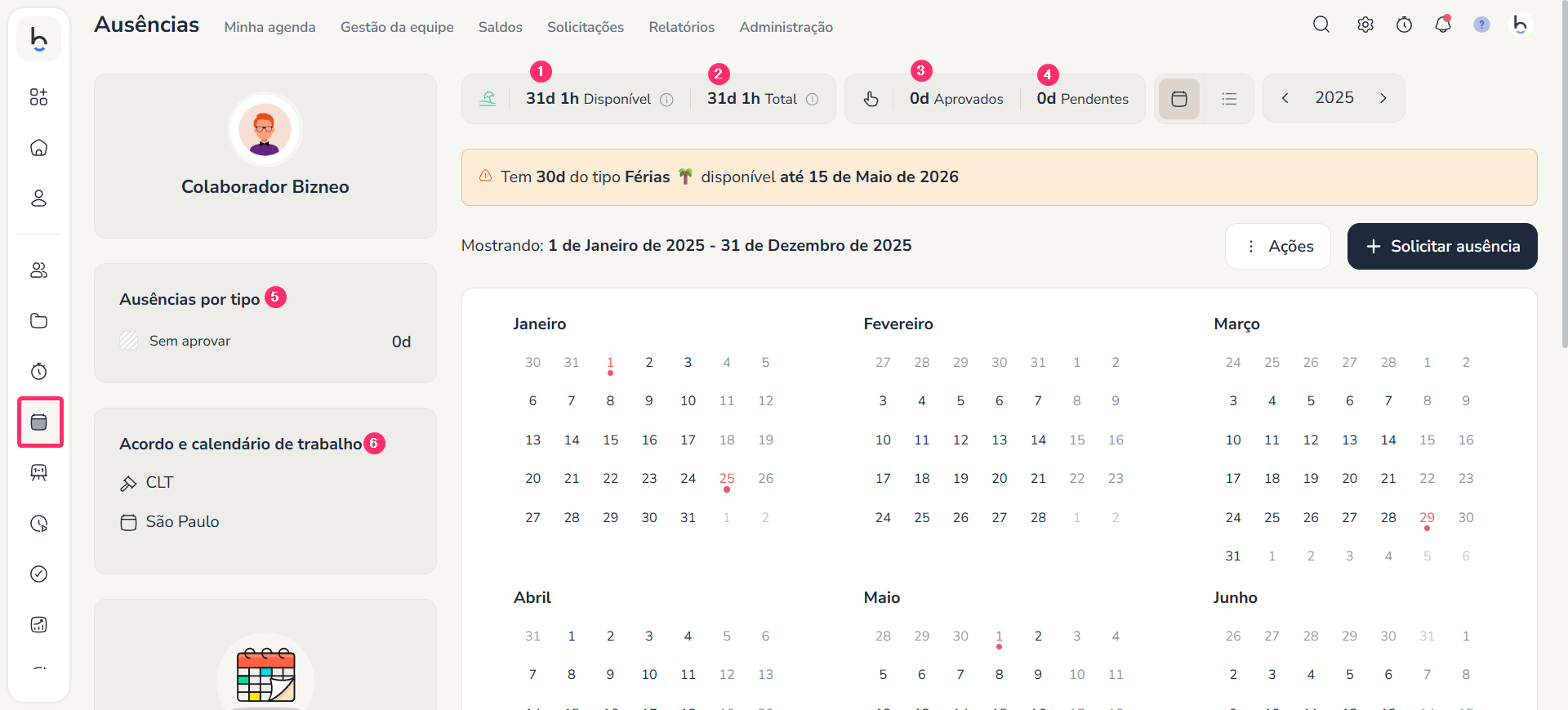
Task: Switch to list view mode
Action: 1229,99
